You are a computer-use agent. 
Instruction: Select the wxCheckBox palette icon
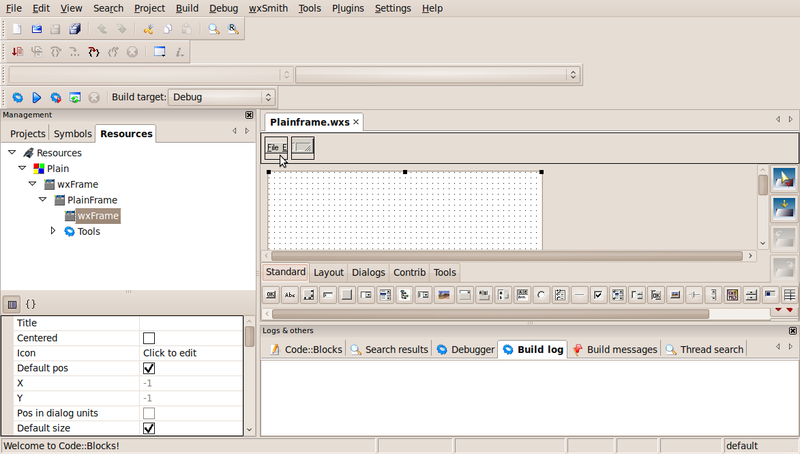pos(598,294)
